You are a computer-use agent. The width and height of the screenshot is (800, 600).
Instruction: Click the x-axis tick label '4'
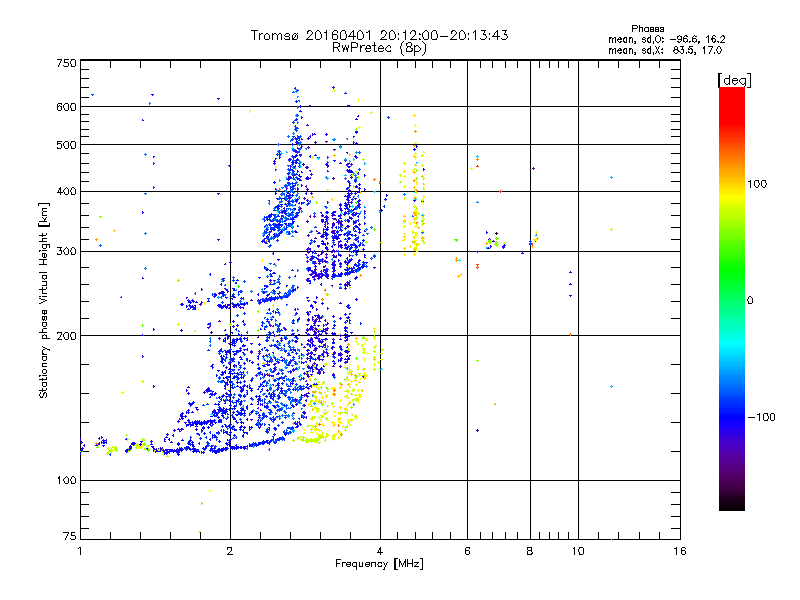(380, 551)
